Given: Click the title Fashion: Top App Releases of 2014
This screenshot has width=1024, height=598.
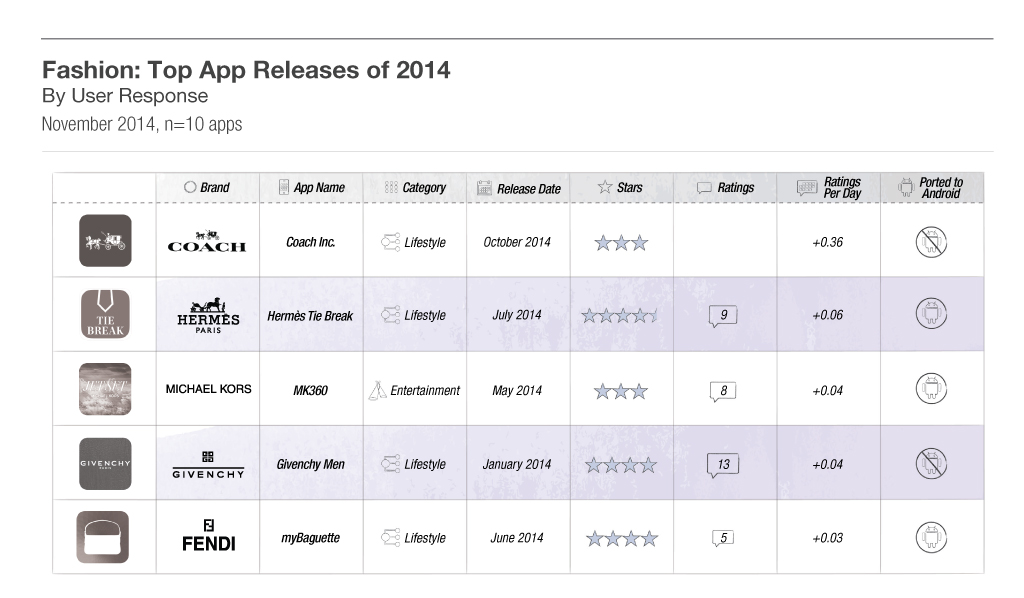Looking at the screenshot, I should pyautogui.click(x=246, y=70).
